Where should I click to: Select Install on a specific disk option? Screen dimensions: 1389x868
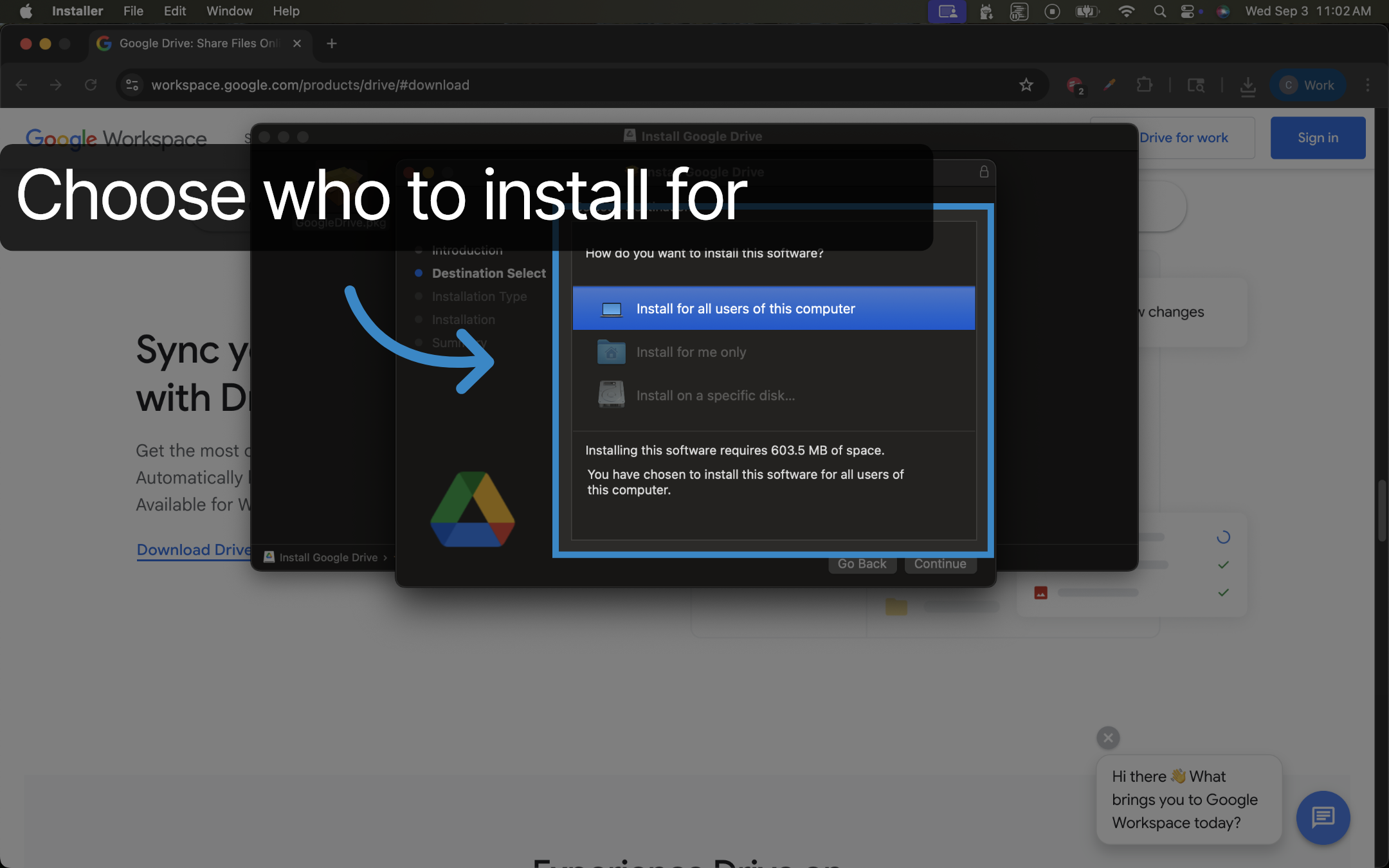click(774, 395)
